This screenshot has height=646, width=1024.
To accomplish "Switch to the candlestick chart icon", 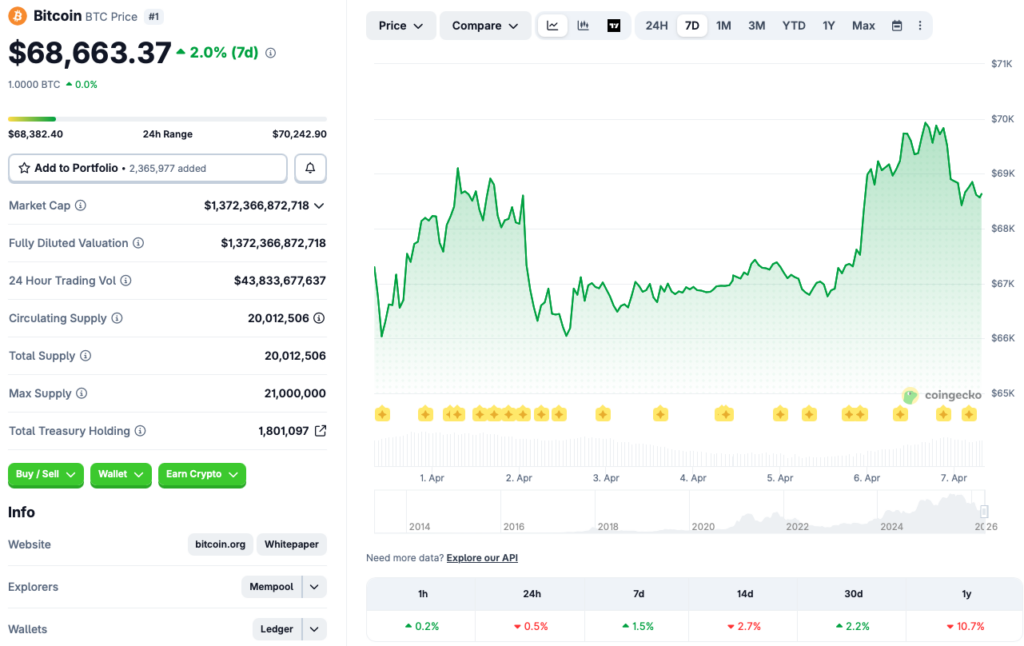I will [x=583, y=25].
